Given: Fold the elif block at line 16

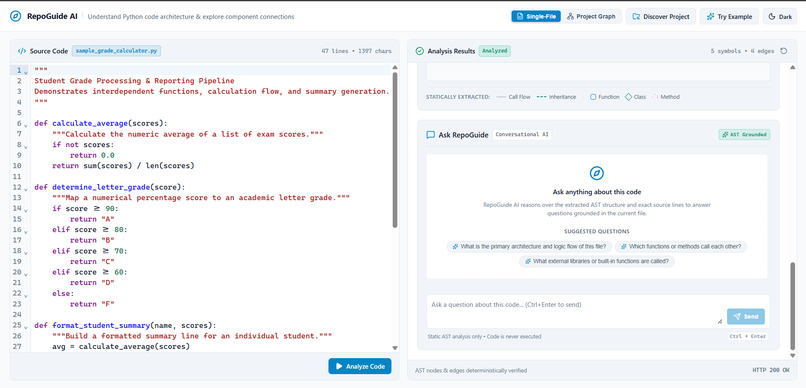Looking at the screenshot, I should coord(26,231).
